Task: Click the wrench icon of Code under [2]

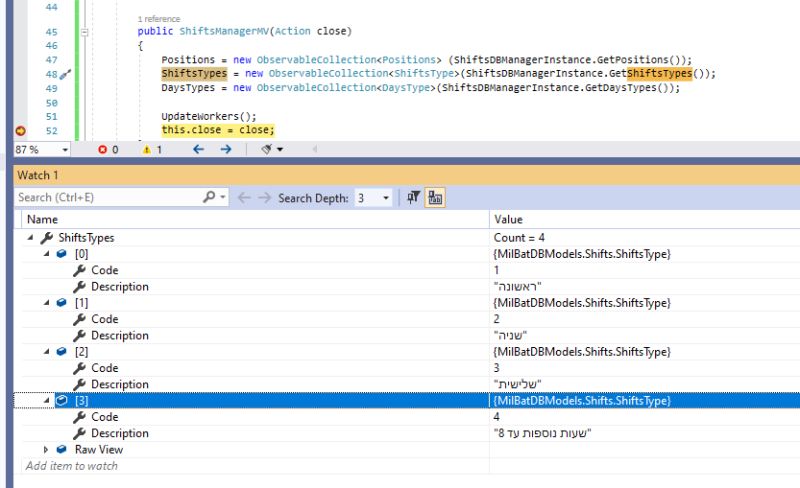Action: coord(79,368)
